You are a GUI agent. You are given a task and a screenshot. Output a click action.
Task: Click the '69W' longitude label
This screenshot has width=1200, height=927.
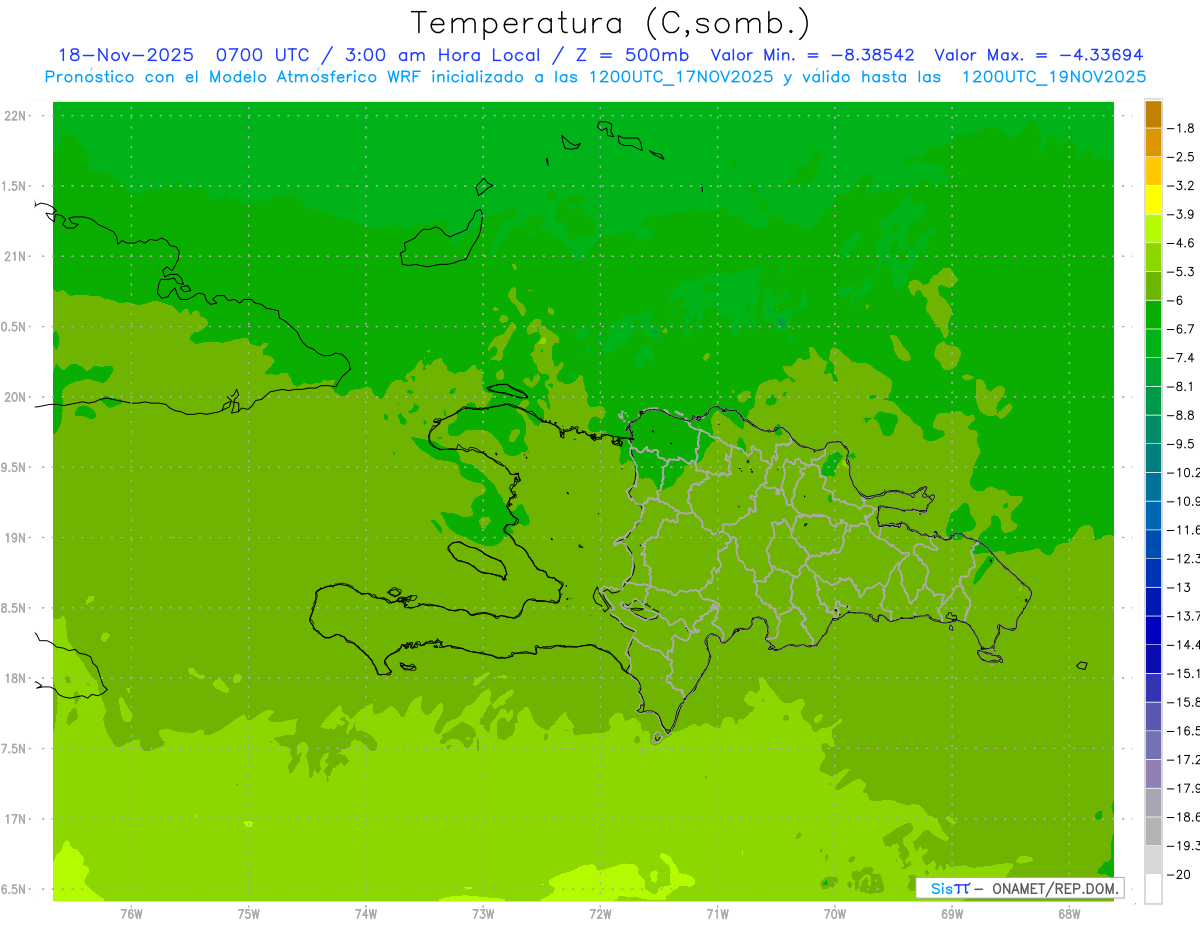point(952,913)
